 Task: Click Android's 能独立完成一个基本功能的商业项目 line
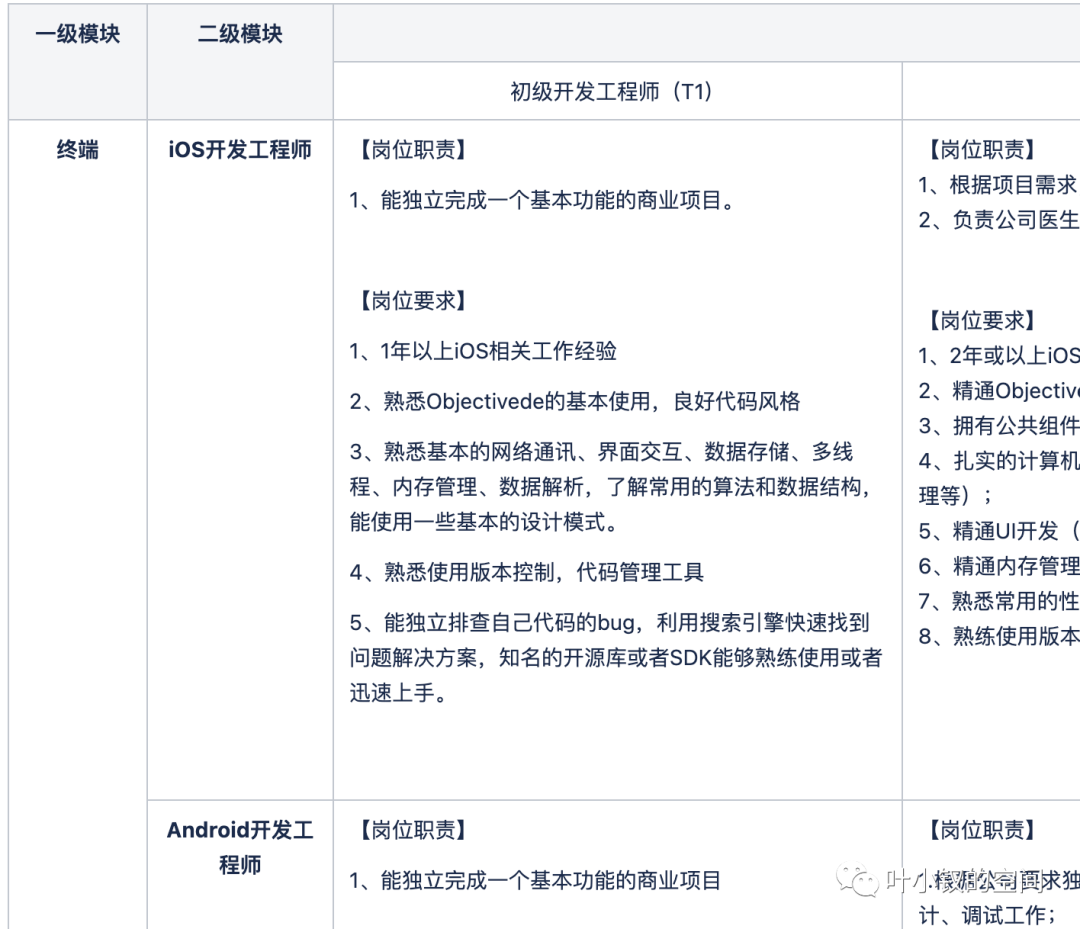coord(535,881)
